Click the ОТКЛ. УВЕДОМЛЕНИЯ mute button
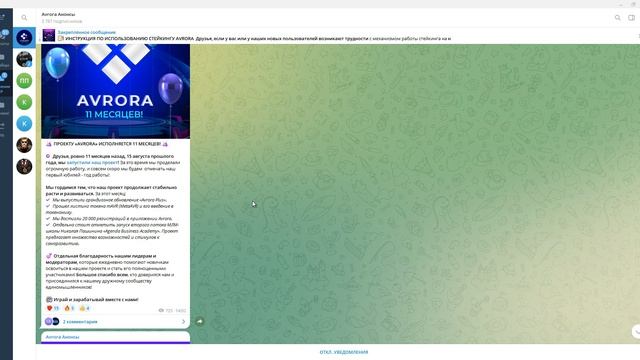 [x=344, y=352]
